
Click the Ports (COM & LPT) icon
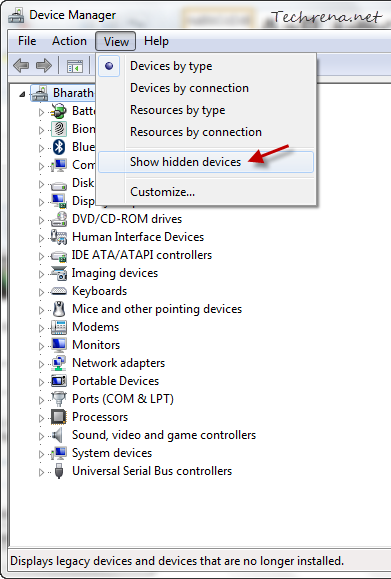59,399
